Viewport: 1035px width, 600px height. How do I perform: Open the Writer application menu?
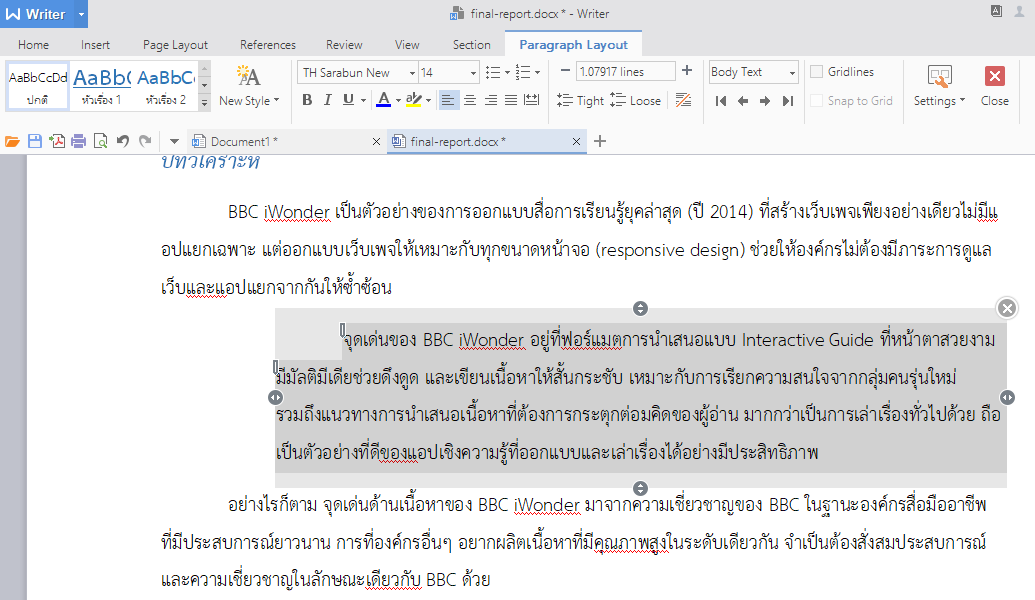point(36,14)
